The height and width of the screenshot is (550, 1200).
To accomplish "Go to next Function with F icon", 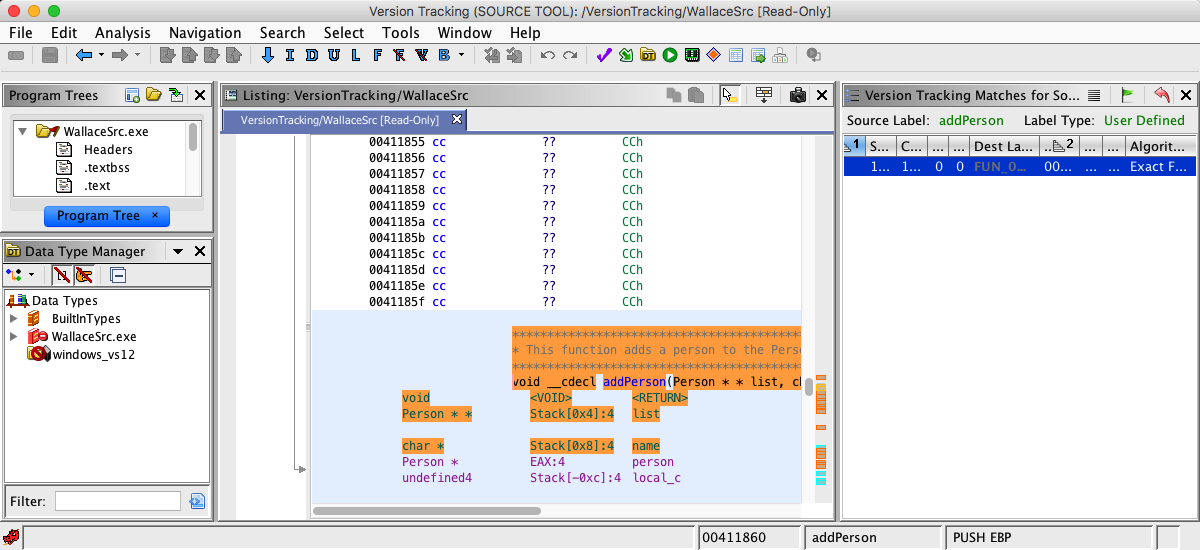I will 377,55.
